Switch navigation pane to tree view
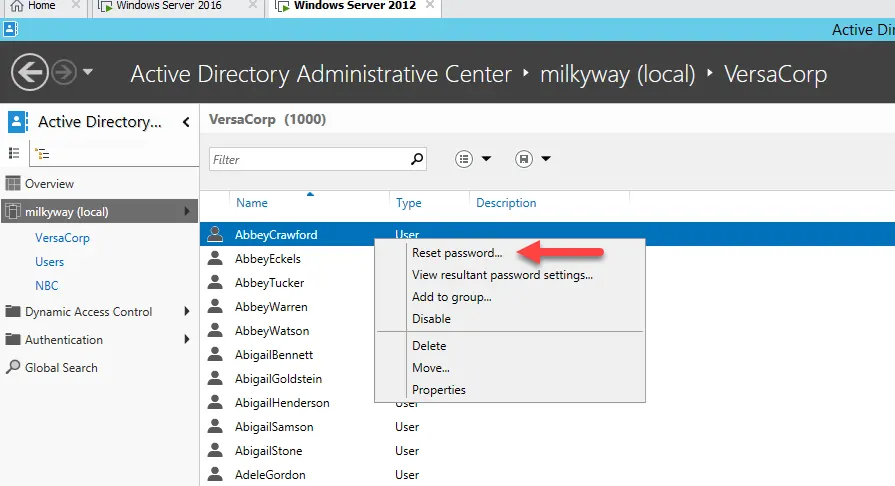The image size is (895, 486). tap(42, 154)
